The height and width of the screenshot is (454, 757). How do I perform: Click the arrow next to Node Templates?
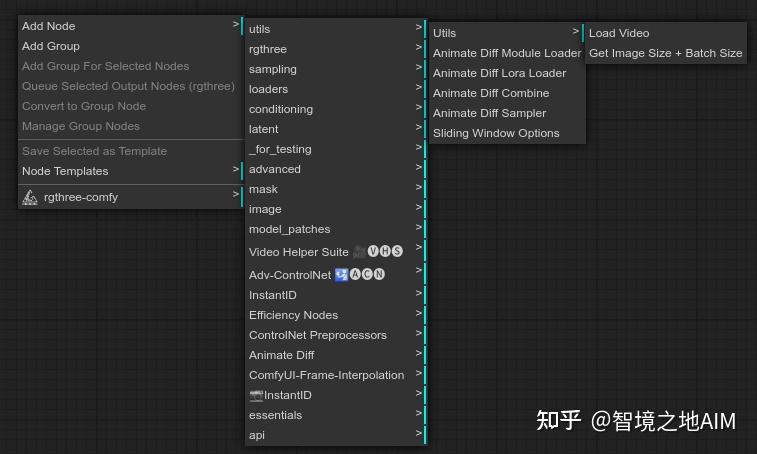tap(236, 169)
